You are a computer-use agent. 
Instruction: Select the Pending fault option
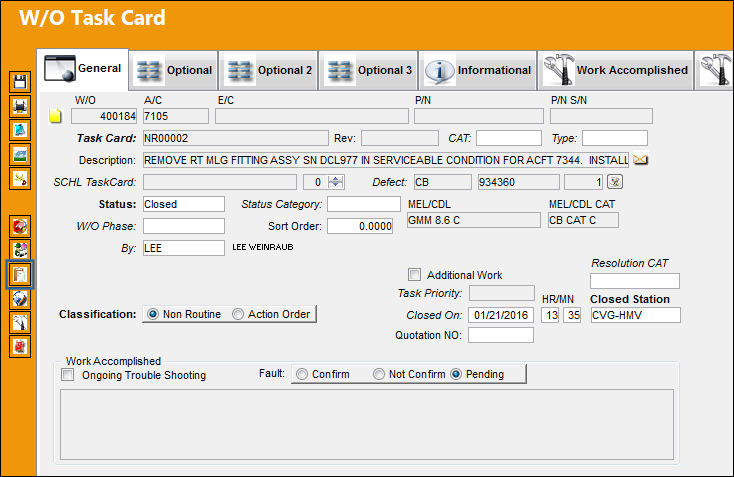[x=456, y=374]
